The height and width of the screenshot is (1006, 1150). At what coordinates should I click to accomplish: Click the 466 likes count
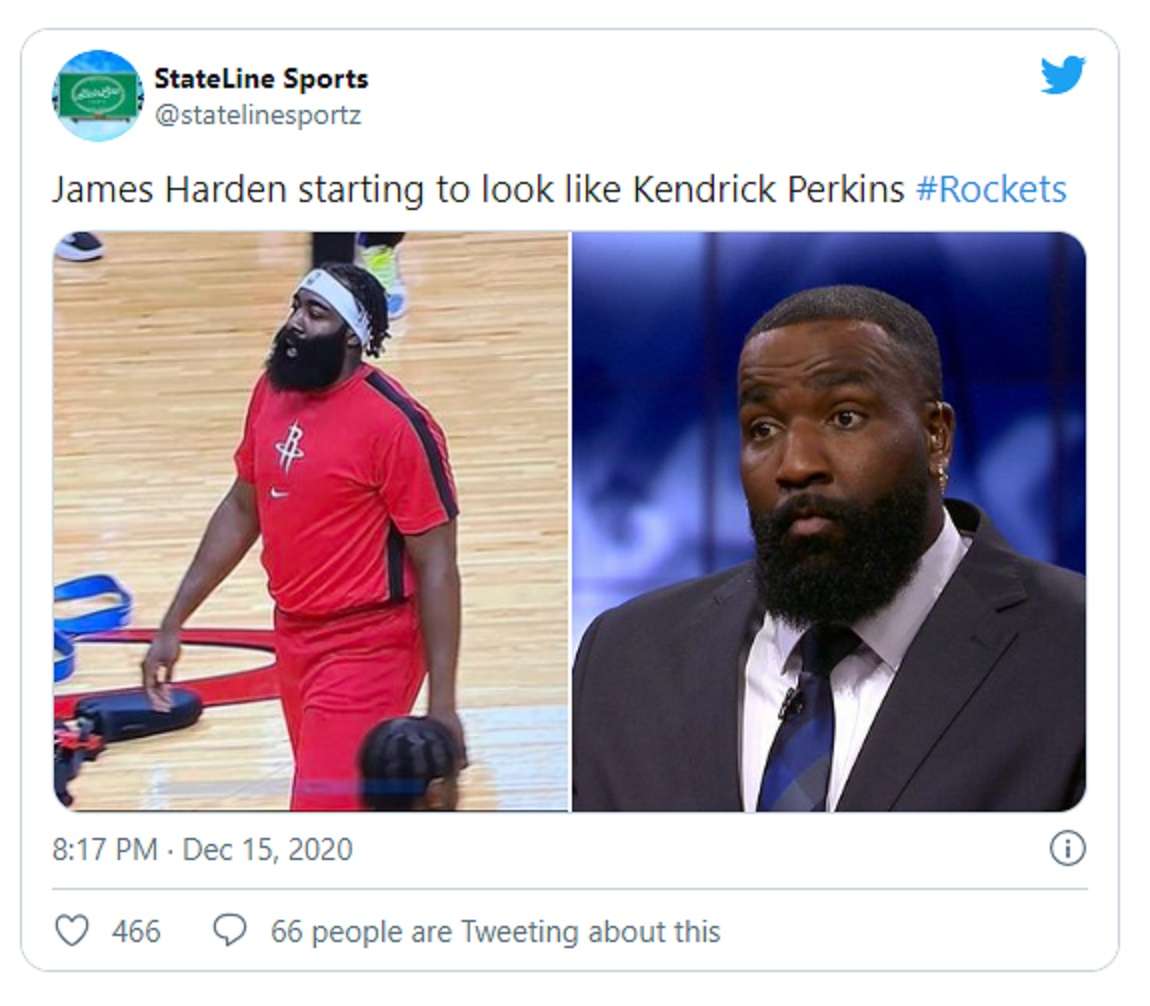pyautogui.click(x=136, y=931)
